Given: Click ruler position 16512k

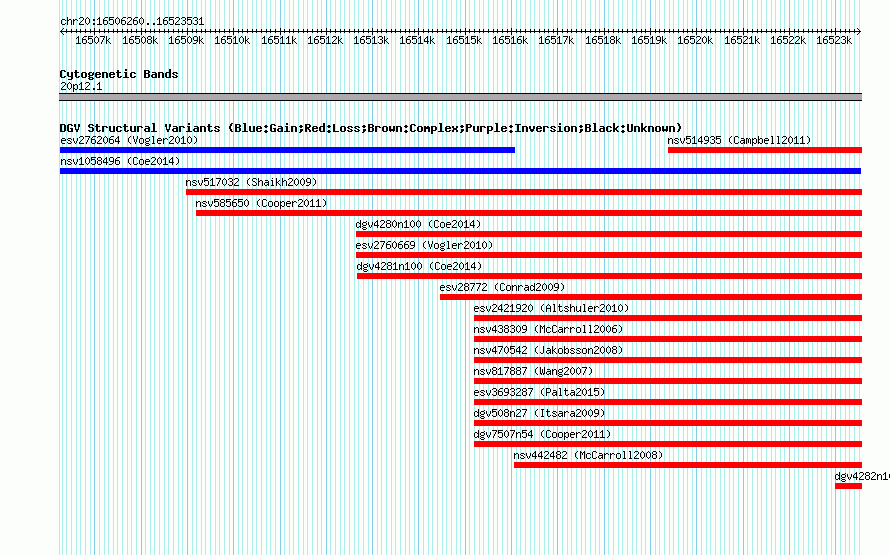Looking at the screenshot, I should click(x=325, y=40).
